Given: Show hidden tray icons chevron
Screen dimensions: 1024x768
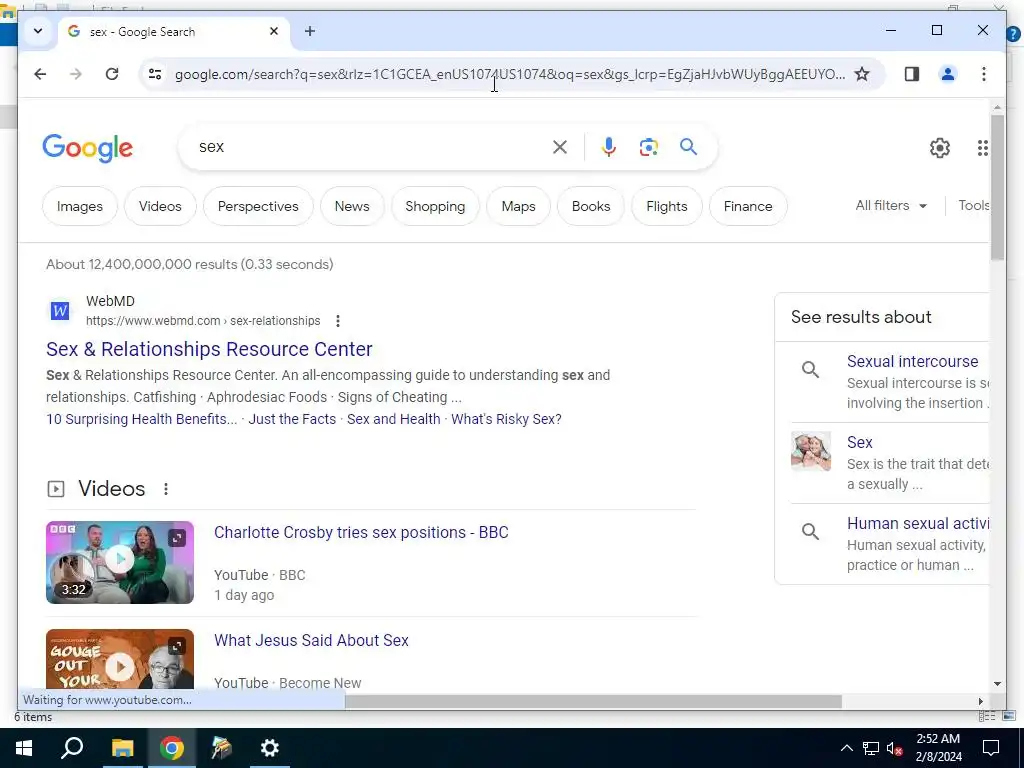Looking at the screenshot, I should pyautogui.click(x=846, y=748).
